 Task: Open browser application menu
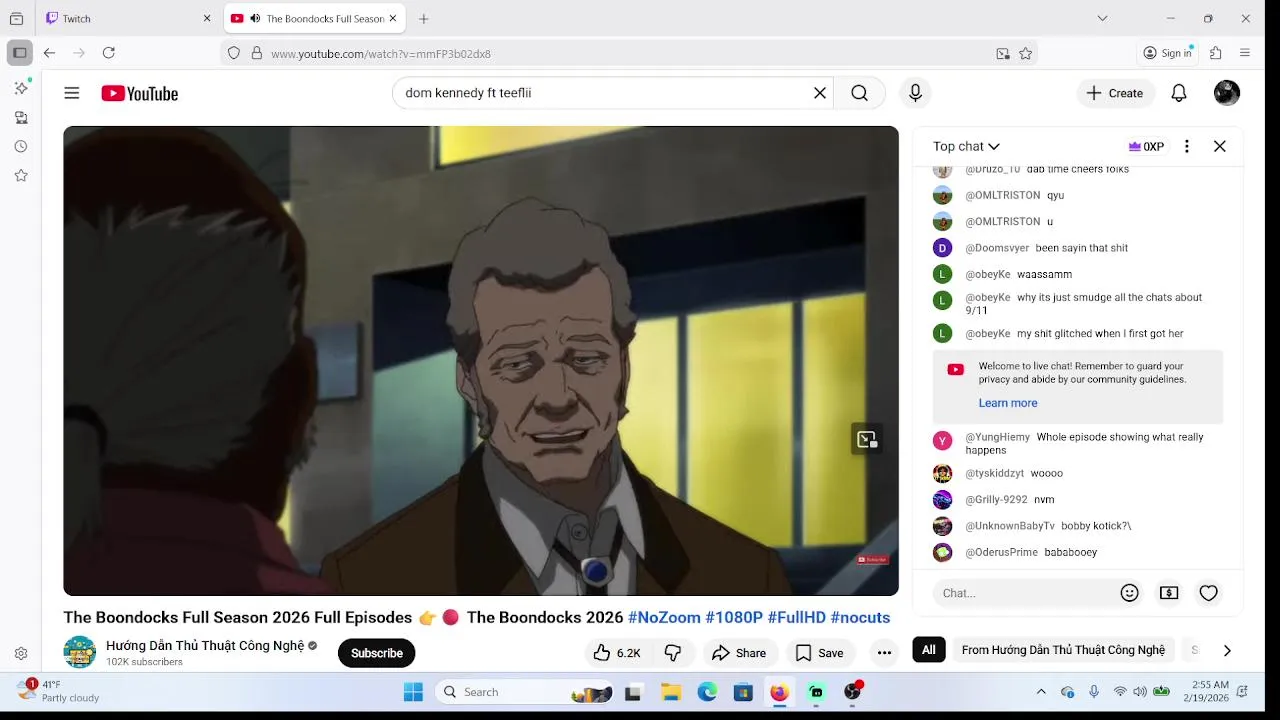click(x=1245, y=53)
